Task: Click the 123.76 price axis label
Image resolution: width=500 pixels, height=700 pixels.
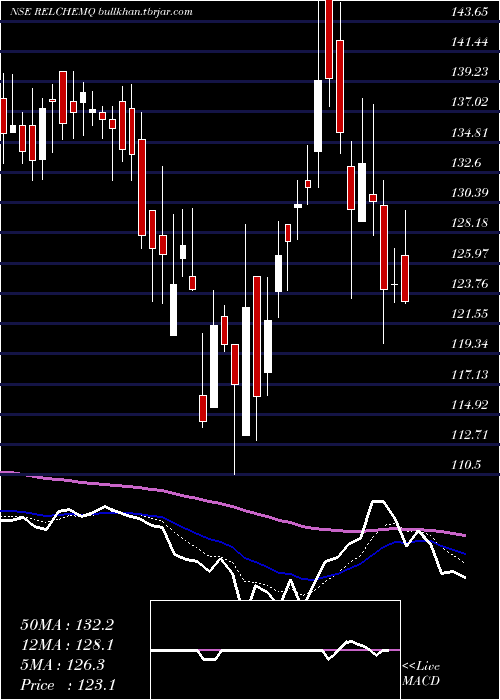Action: [469, 283]
